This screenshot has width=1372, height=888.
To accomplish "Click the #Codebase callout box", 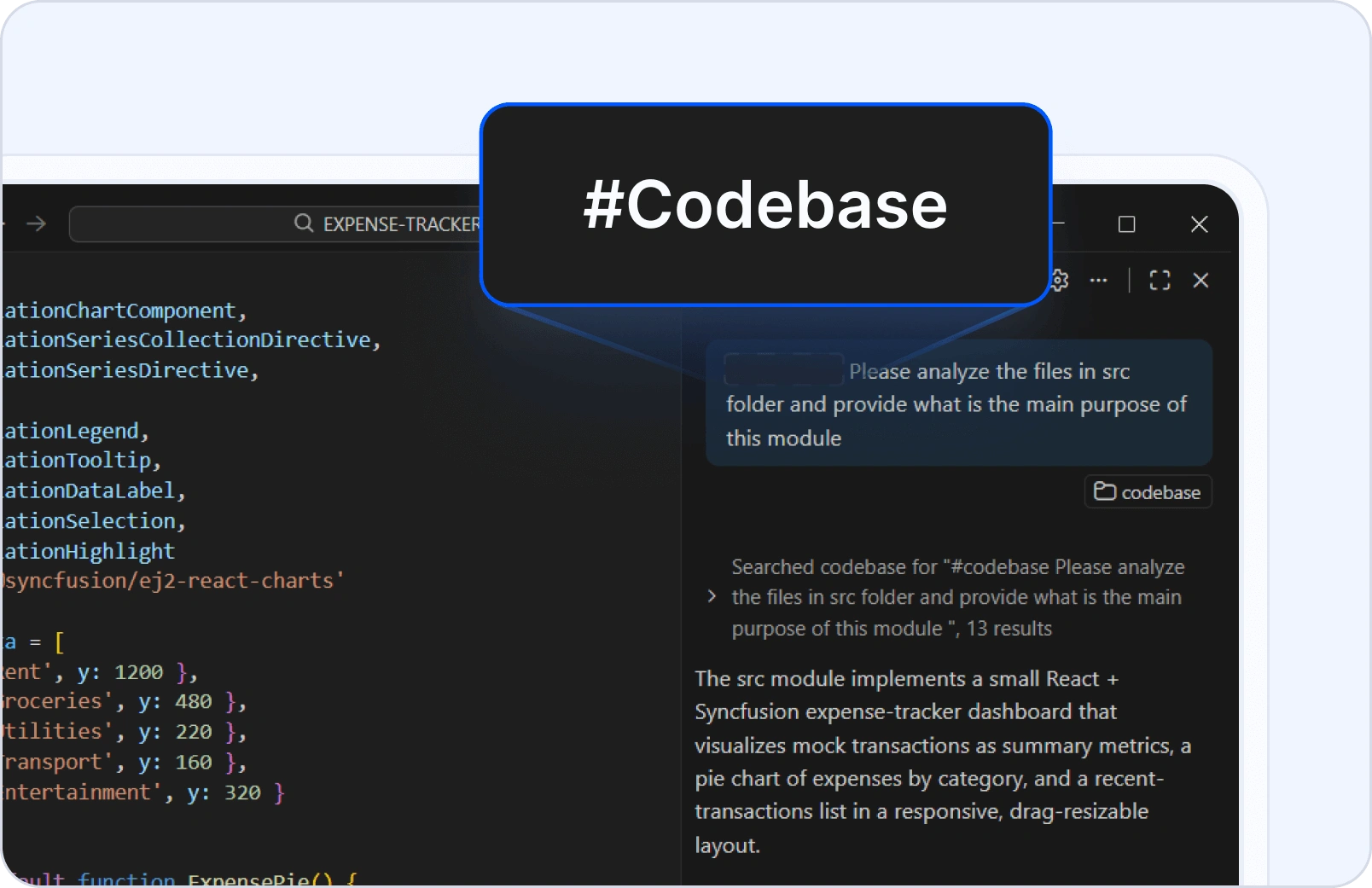I will coord(765,205).
